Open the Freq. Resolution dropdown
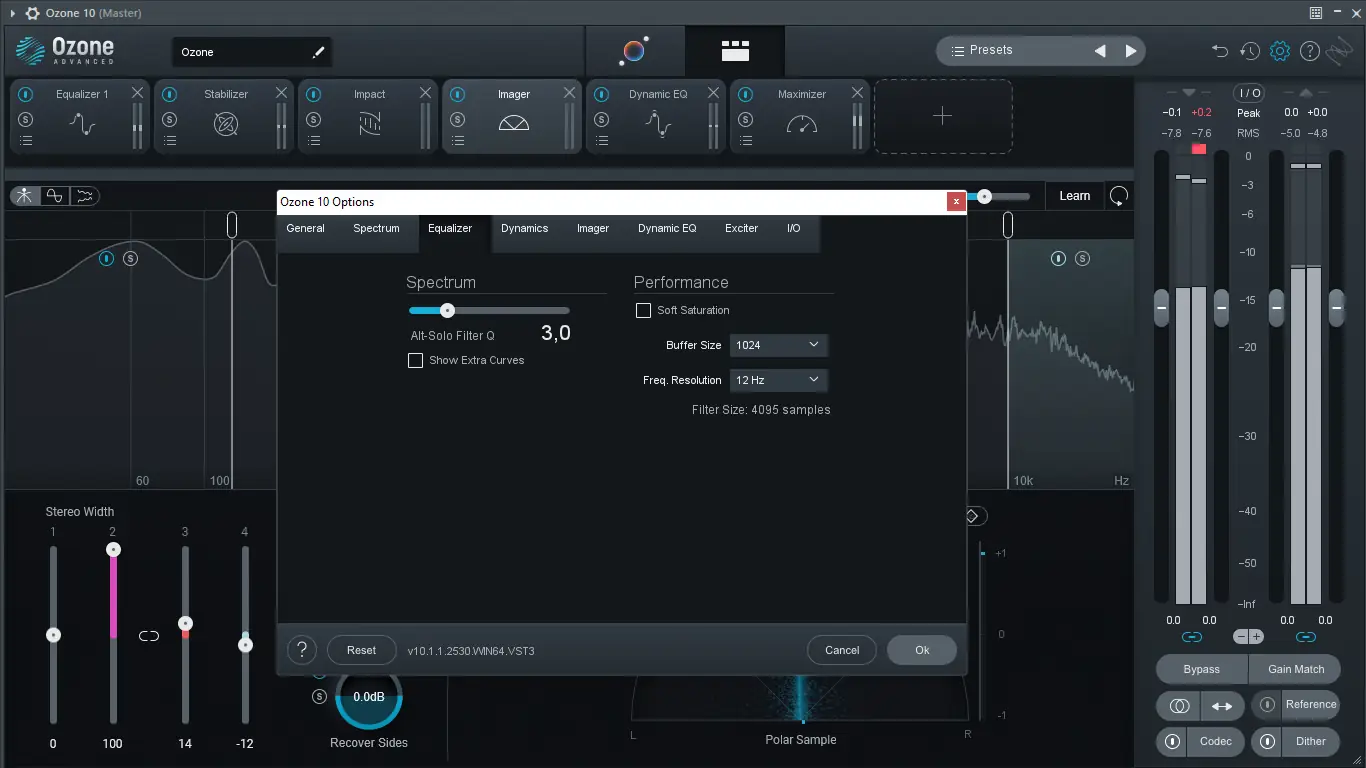This screenshot has height=768, width=1366. (x=778, y=380)
